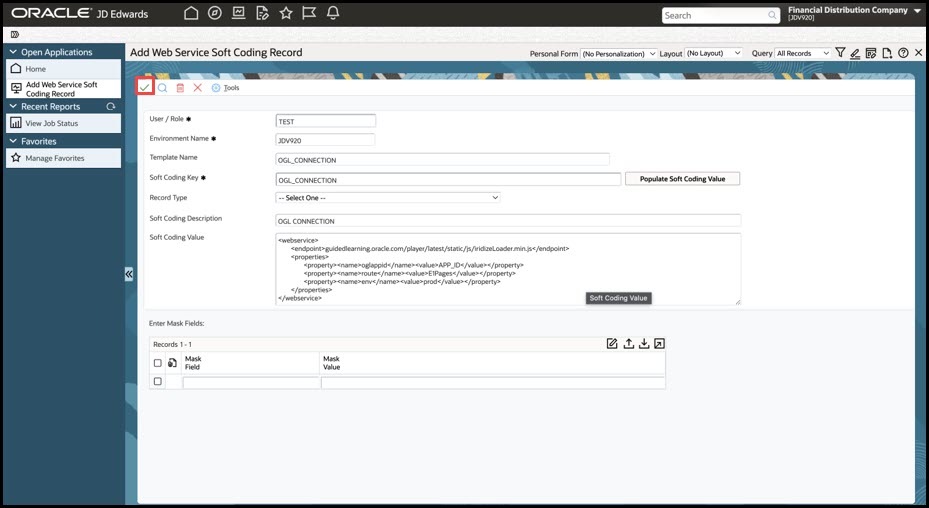The image size is (929, 508).
Task: Click the personalize pencil icon in header
Action: 855,53
